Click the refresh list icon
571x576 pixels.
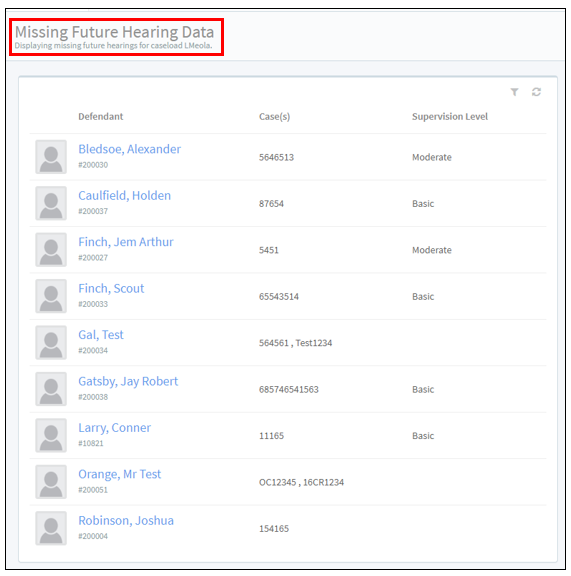(x=536, y=92)
